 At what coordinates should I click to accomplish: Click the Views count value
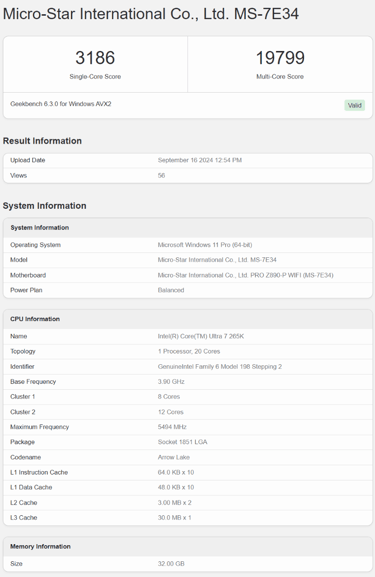click(161, 176)
